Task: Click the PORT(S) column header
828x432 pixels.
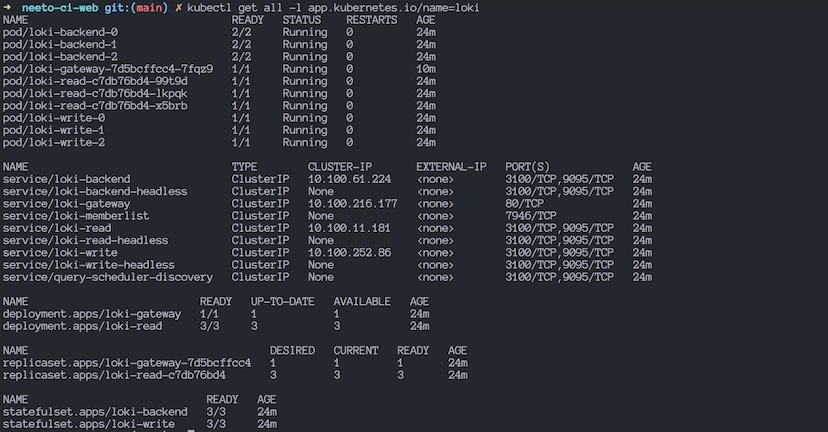Action: tap(528, 167)
